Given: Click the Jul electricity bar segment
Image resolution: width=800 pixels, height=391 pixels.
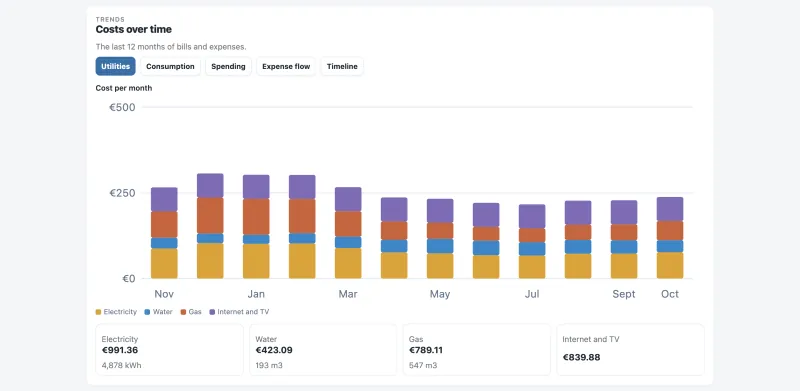Looking at the screenshot, I should 532,267.
